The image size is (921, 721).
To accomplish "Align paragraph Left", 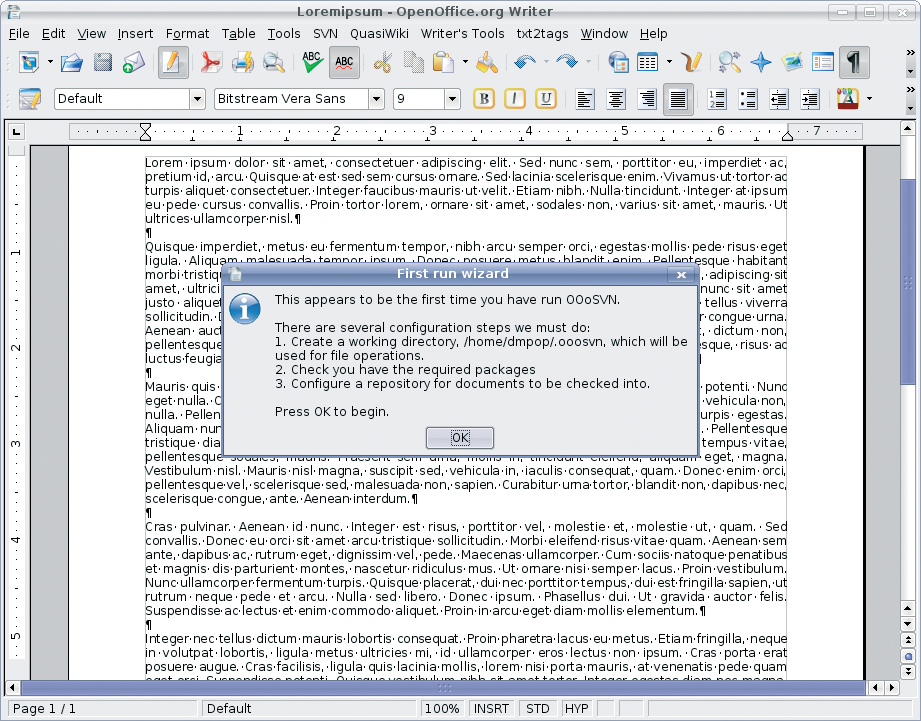I will coord(584,99).
